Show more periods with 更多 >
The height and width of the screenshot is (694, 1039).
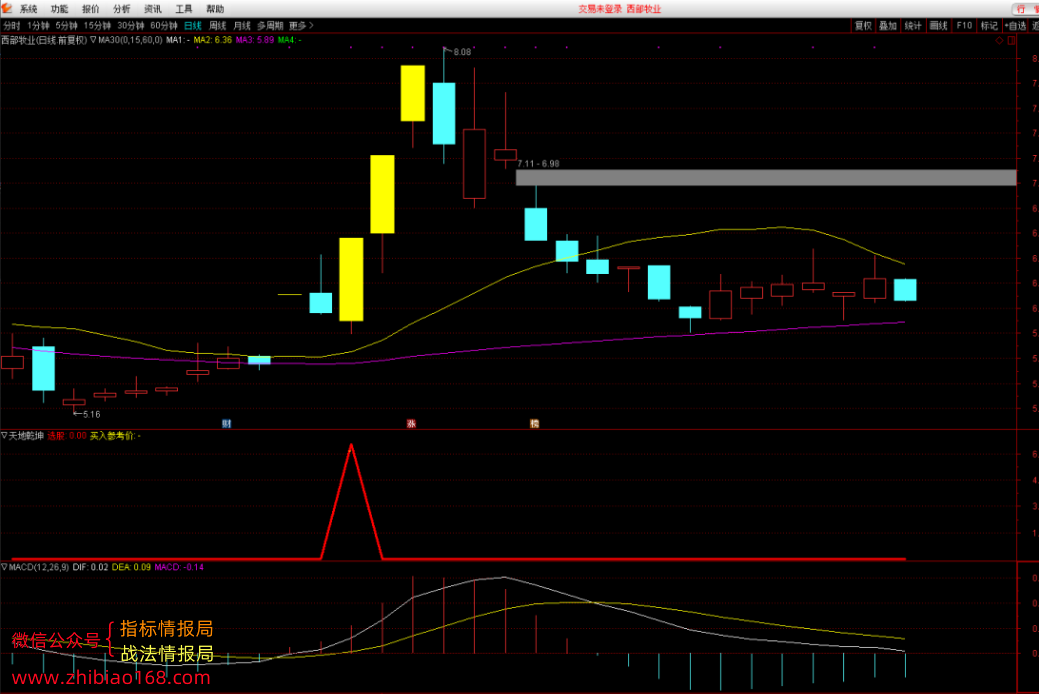(301, 26)
